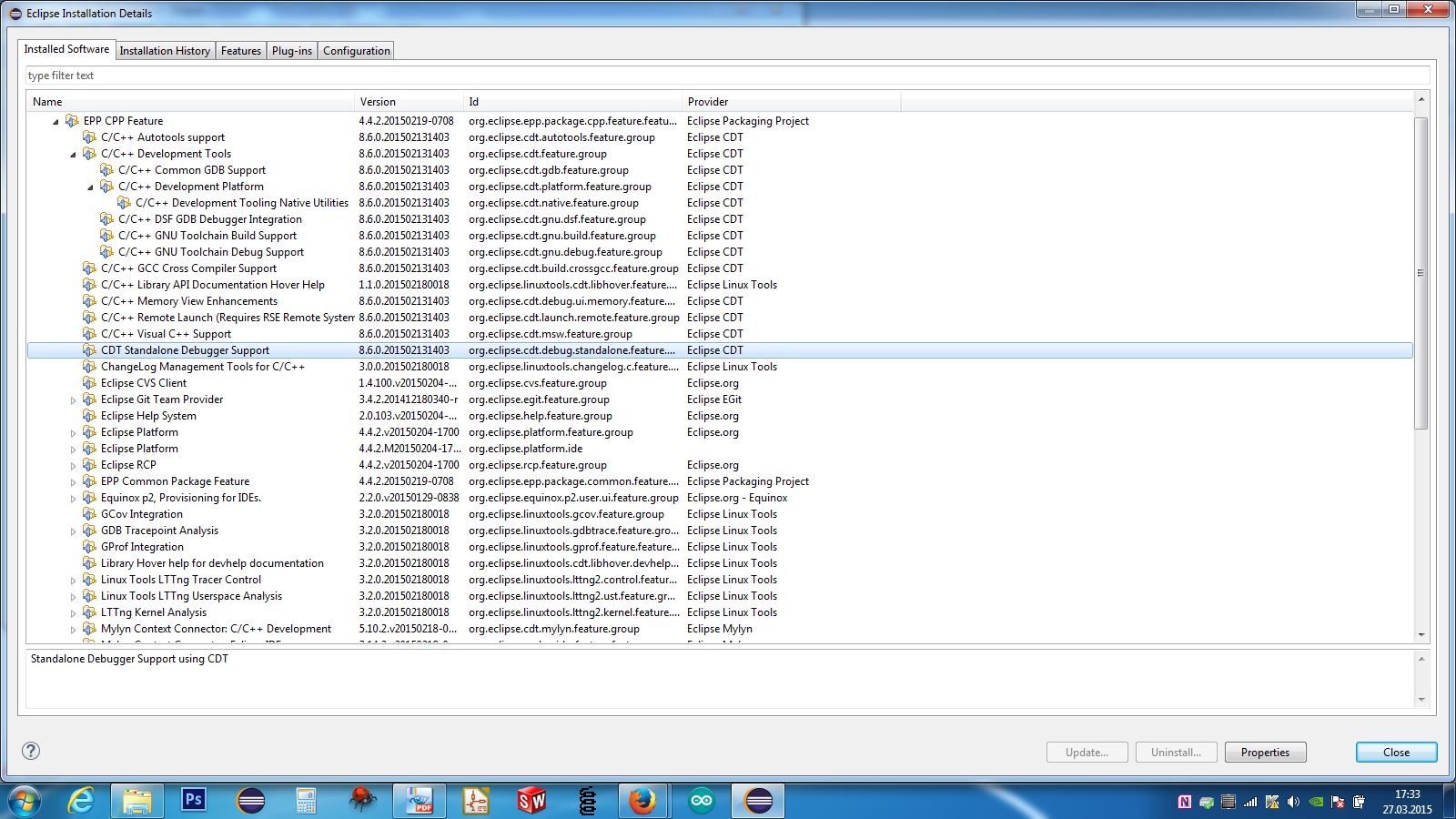Expand the Eclipse Git Team Provider node
Viewport: 1456px width, 819px height.
coord(73,399)
